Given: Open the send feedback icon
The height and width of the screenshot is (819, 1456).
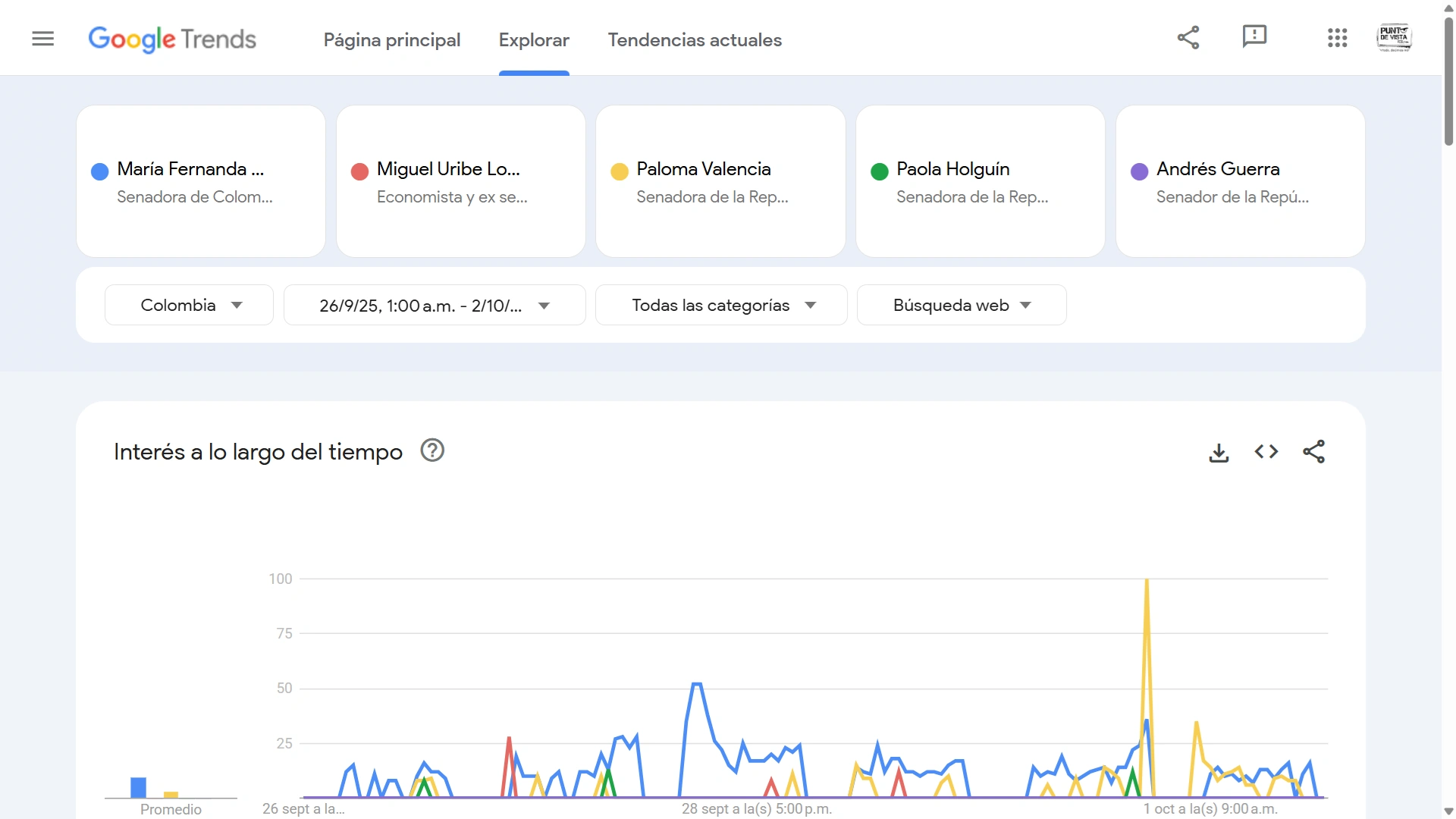Looking at the screenshot, I should tap(1254, 36).
